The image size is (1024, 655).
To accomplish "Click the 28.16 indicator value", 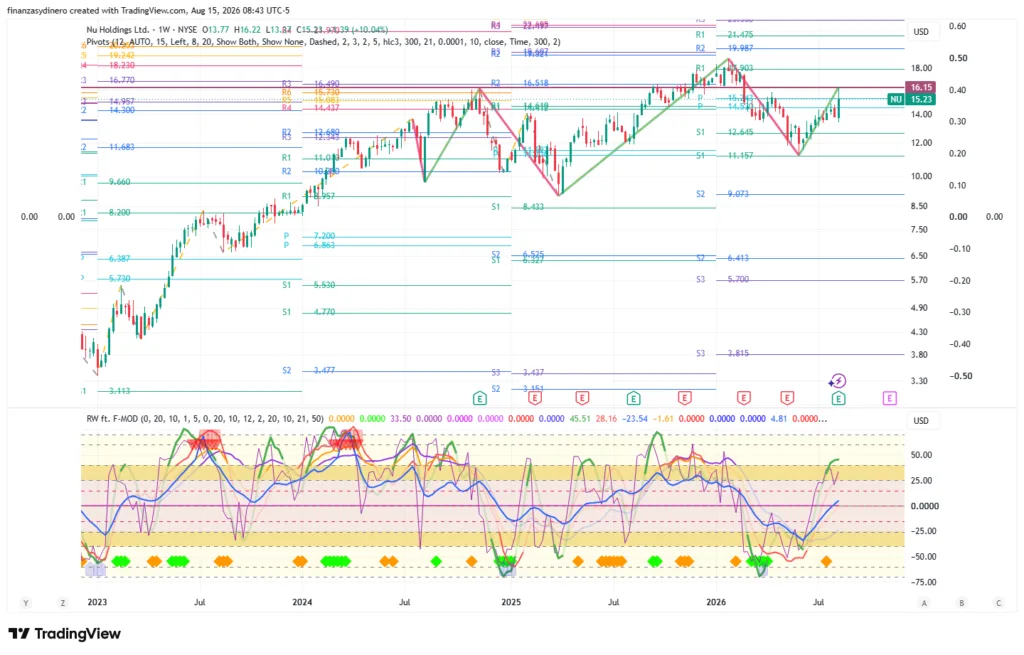I will [x=606, y=419].
